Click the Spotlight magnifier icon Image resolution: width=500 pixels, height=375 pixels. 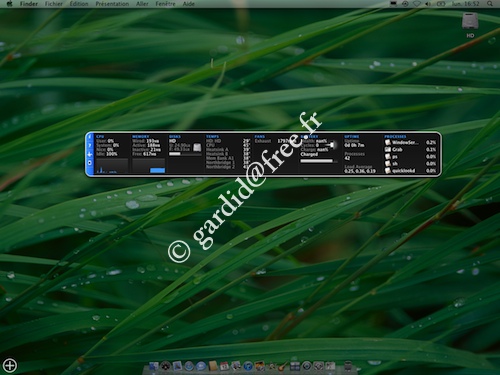click(490, 4)
